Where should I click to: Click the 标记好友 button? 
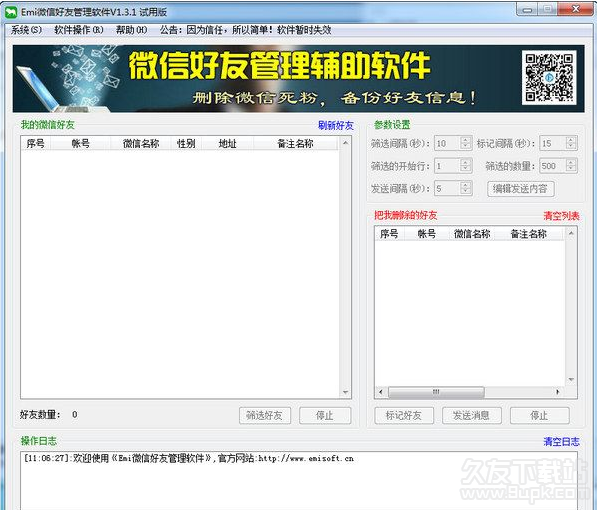pyautogui.click(x=404, y=415)
